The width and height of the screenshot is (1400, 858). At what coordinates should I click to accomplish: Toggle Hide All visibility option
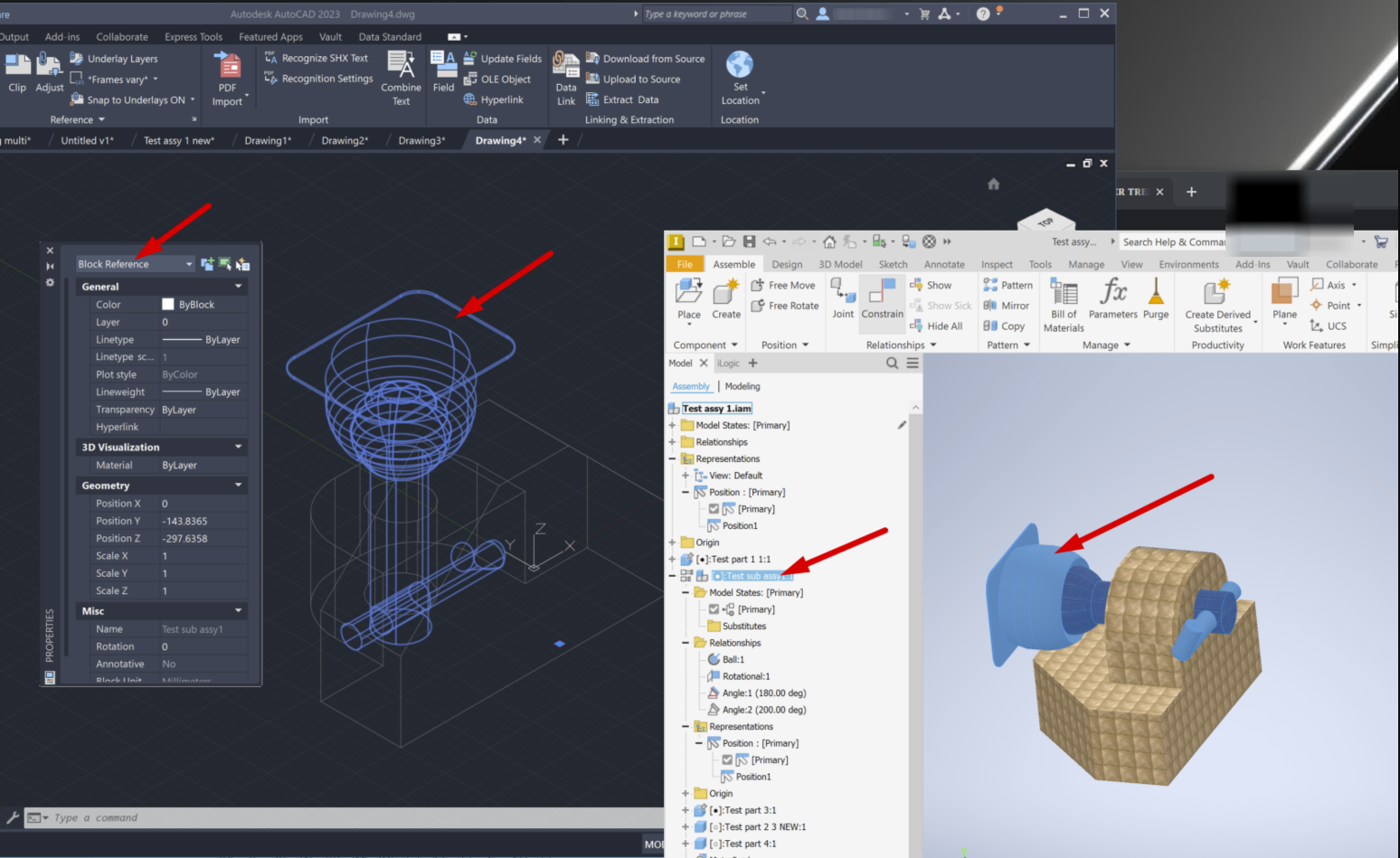tap(938, 325)
